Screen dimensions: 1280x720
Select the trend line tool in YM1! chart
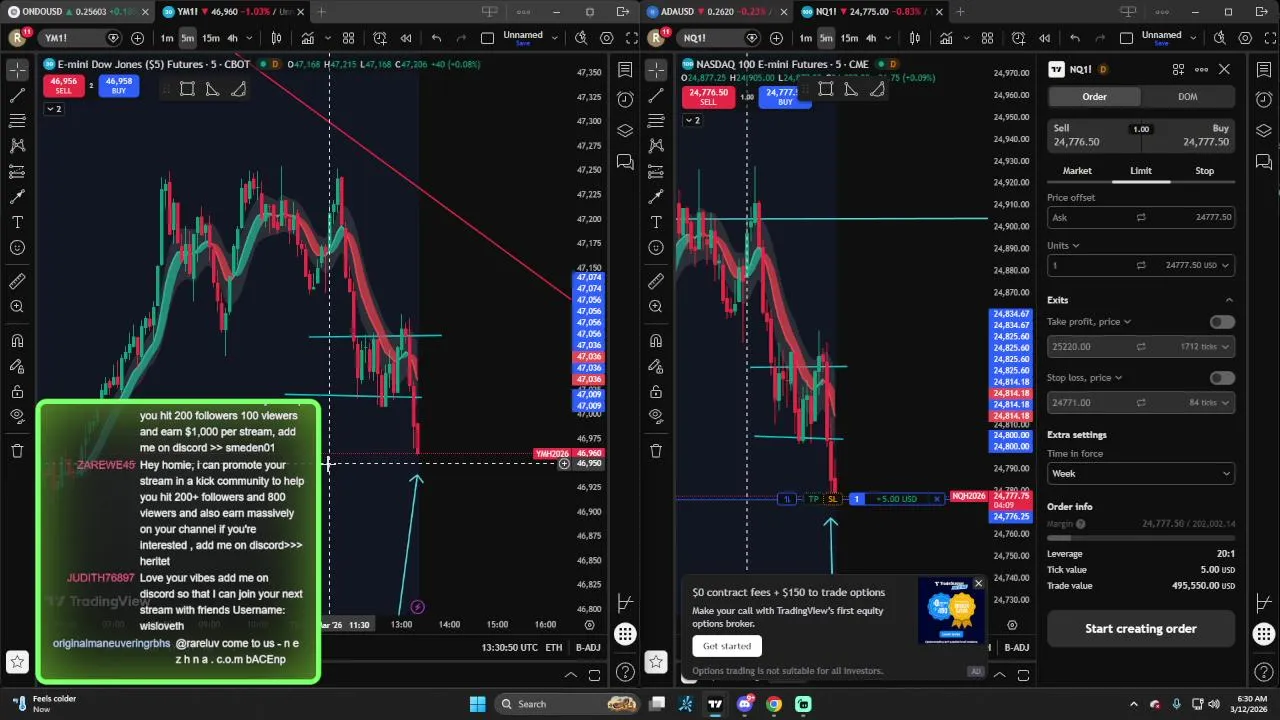pos(17,95)
